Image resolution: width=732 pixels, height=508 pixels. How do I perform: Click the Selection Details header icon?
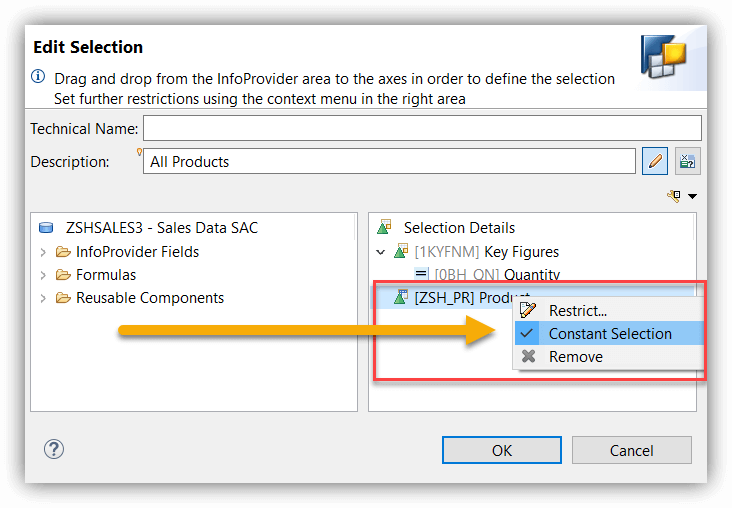tap(384, 227)
